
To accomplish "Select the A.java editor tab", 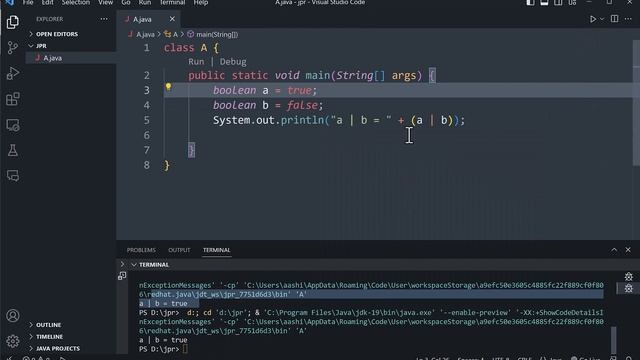I will [x=142, y=19].
